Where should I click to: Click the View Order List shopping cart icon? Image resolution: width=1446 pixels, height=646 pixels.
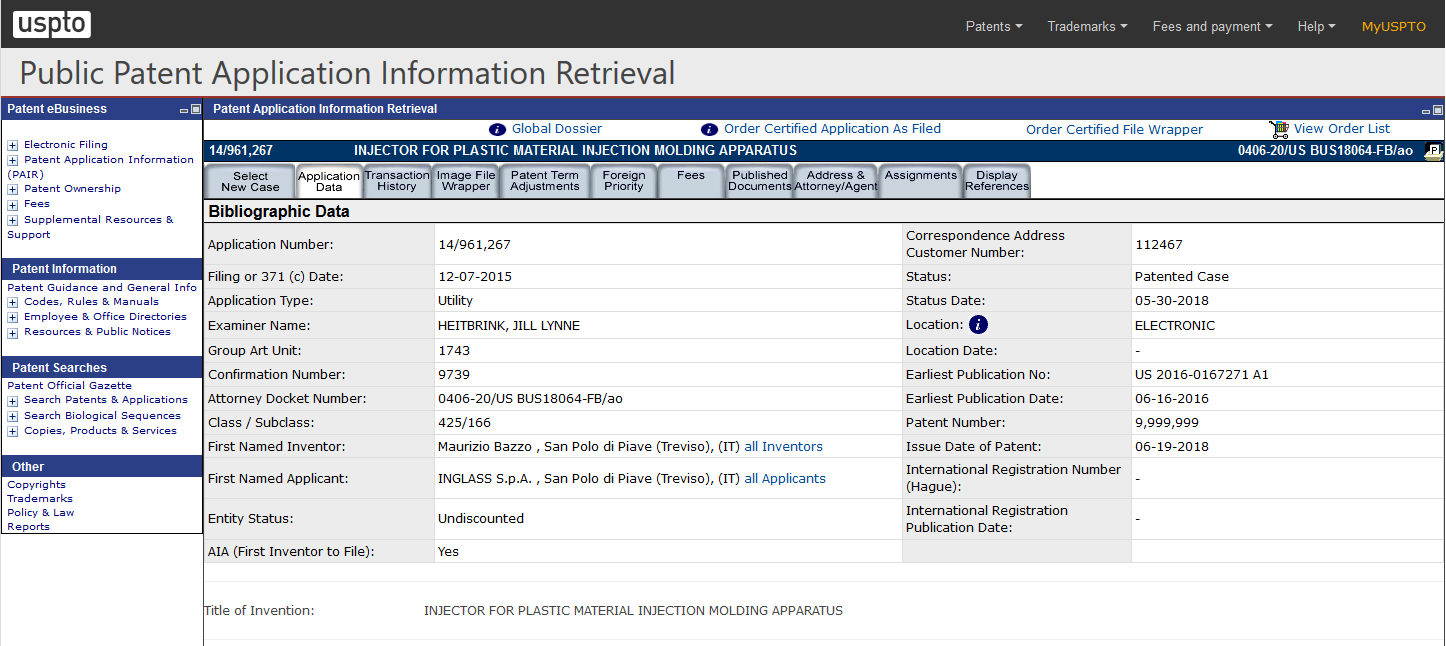tap(1279, 128)
